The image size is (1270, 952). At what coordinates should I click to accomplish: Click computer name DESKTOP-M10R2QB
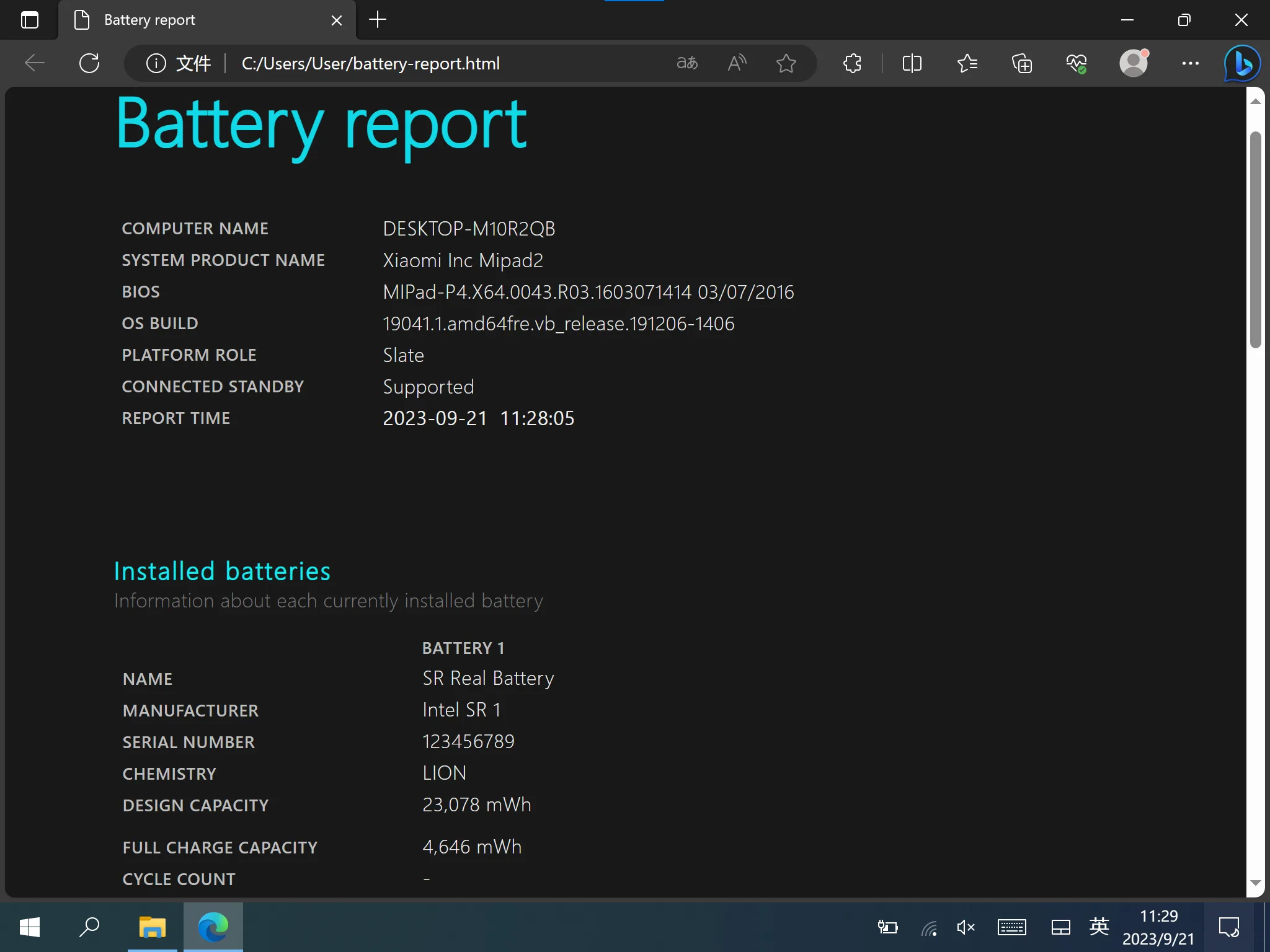(x=469, y=229)
